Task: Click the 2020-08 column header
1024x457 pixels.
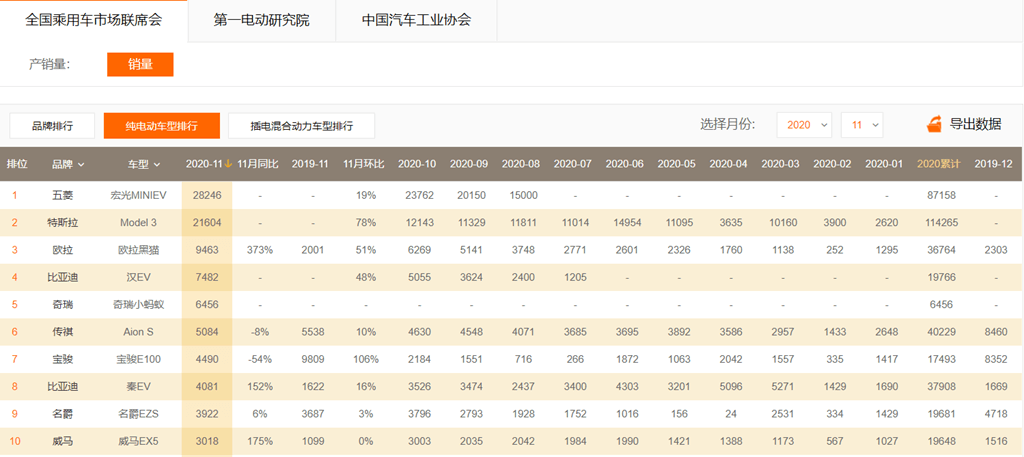Action: [520, 164]
